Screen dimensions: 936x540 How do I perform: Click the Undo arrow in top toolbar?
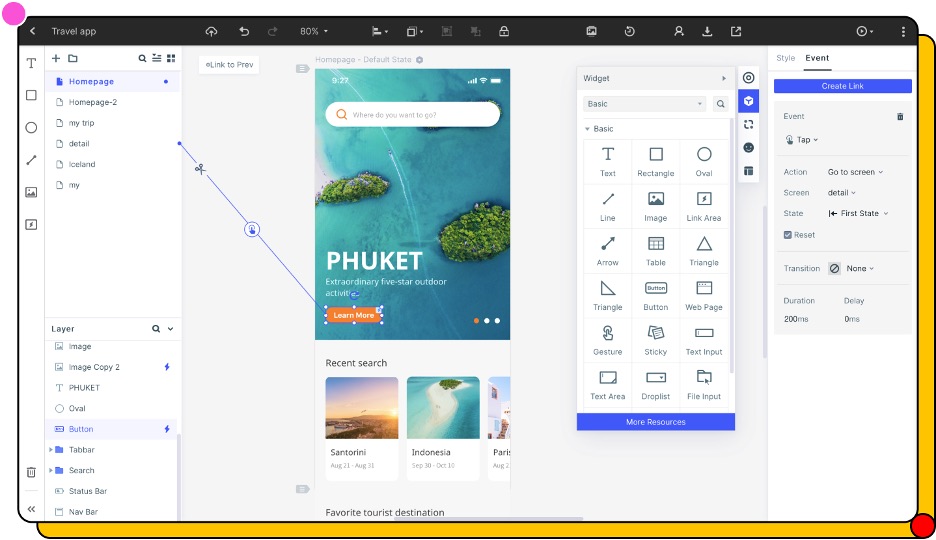point(244,32)
